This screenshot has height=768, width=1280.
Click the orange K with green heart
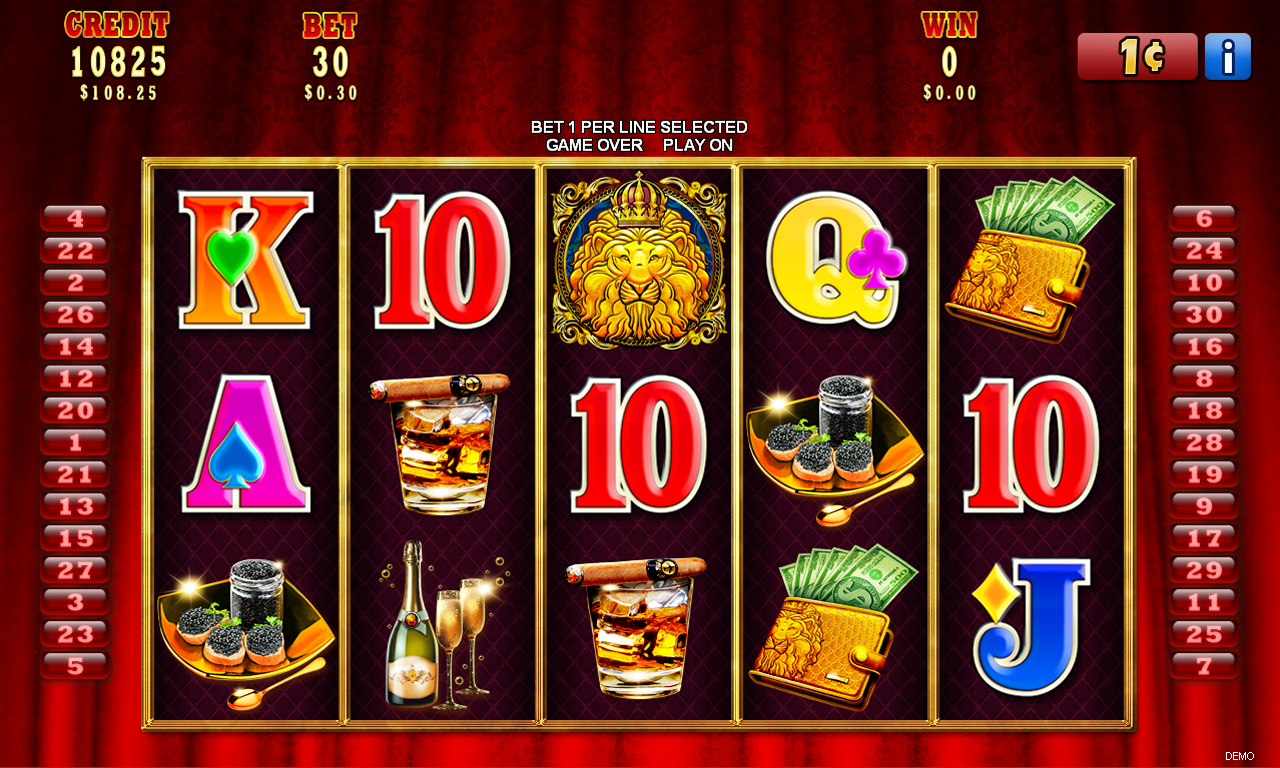click(246, 261)
